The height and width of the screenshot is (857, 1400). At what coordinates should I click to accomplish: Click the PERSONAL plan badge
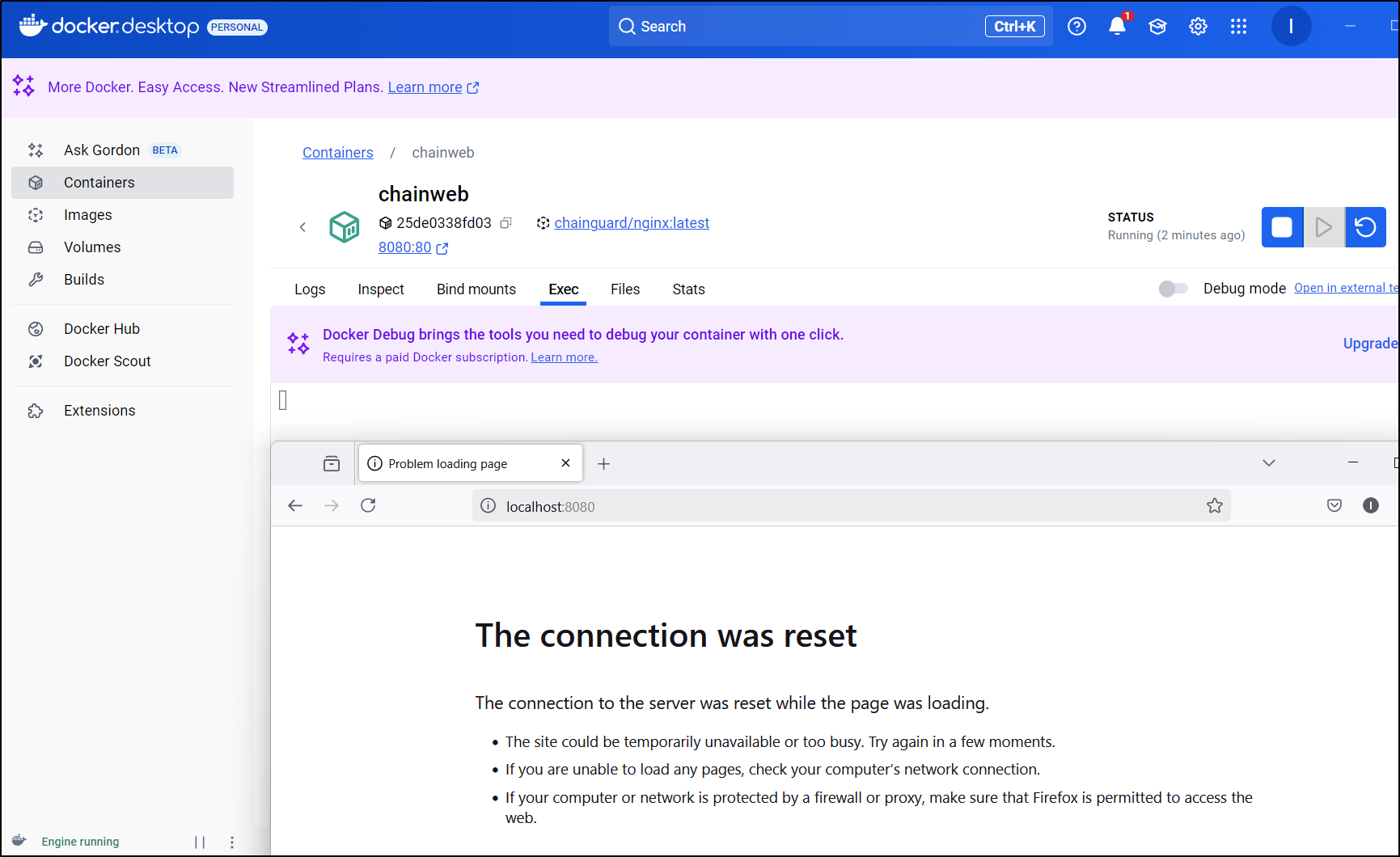[237, 27]
